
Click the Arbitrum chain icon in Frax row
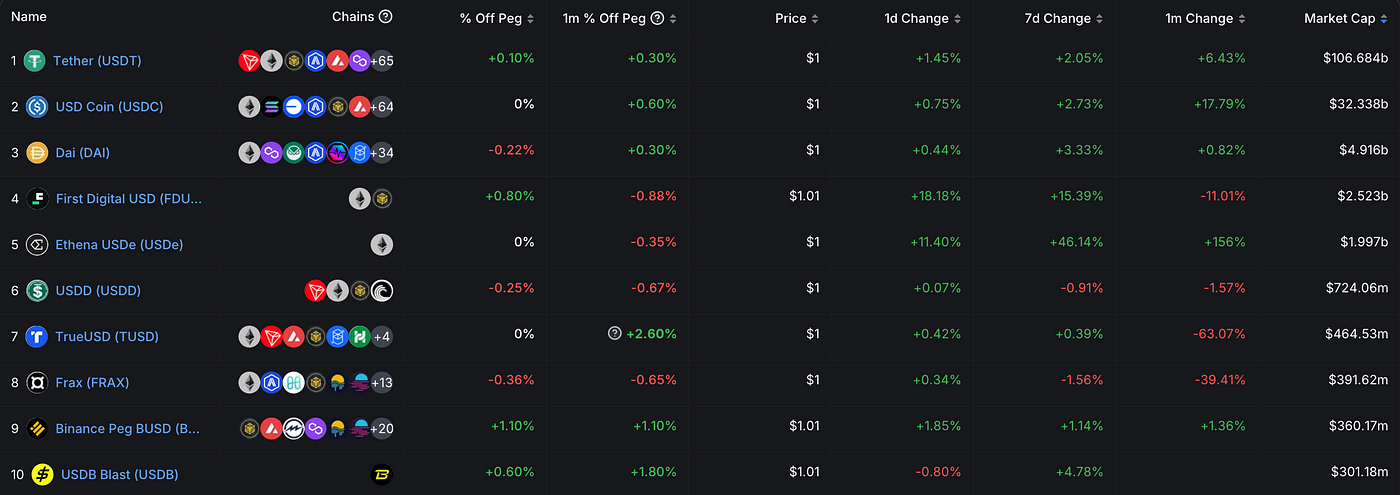click(x=271, y=383)
